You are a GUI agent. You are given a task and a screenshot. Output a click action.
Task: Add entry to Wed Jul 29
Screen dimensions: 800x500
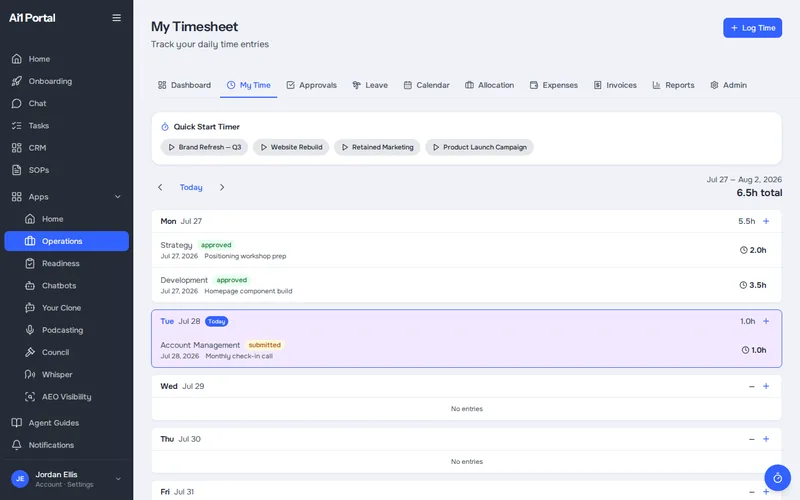766,386
